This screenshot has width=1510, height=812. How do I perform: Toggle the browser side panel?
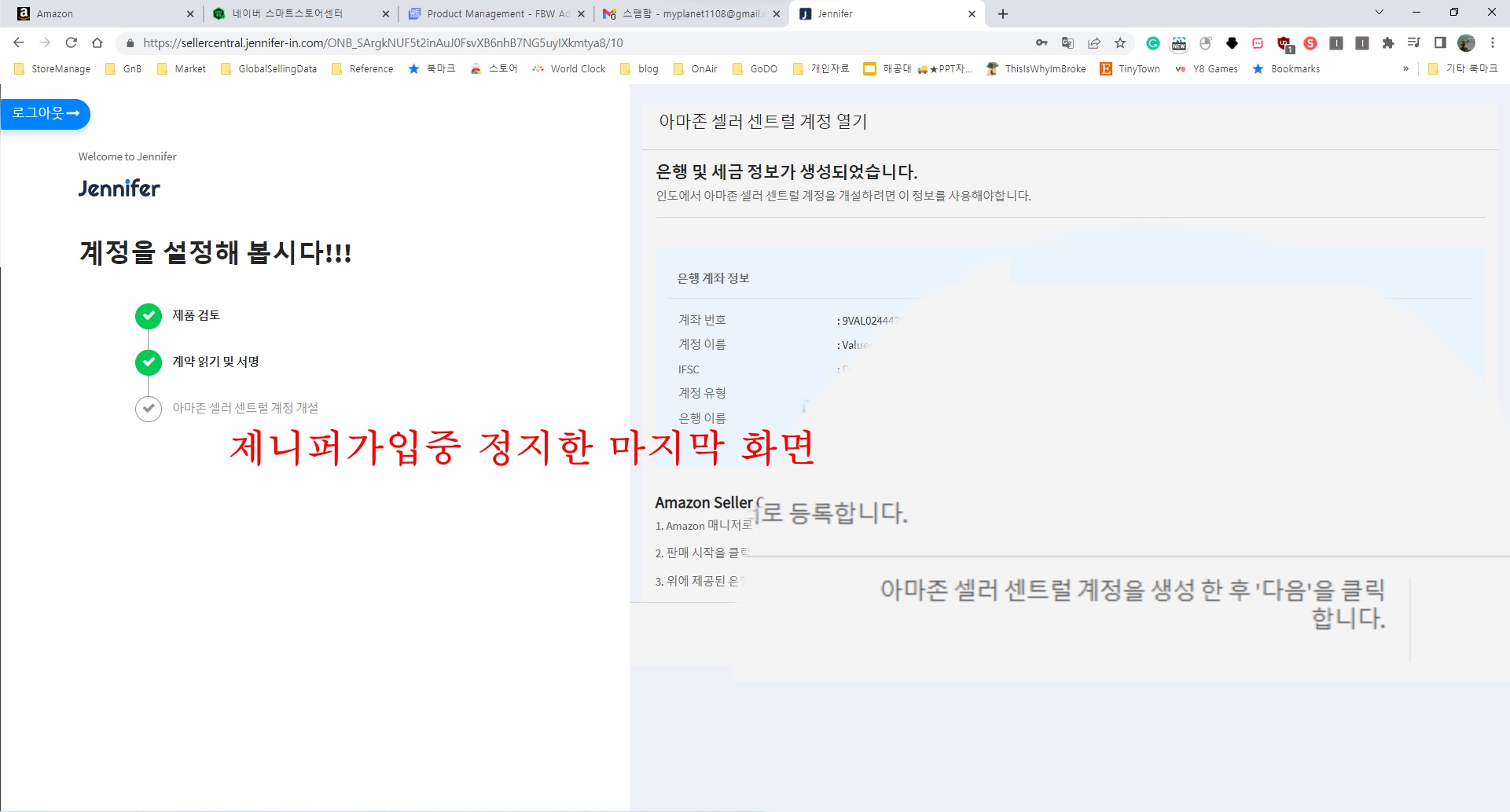(1440, 43)
